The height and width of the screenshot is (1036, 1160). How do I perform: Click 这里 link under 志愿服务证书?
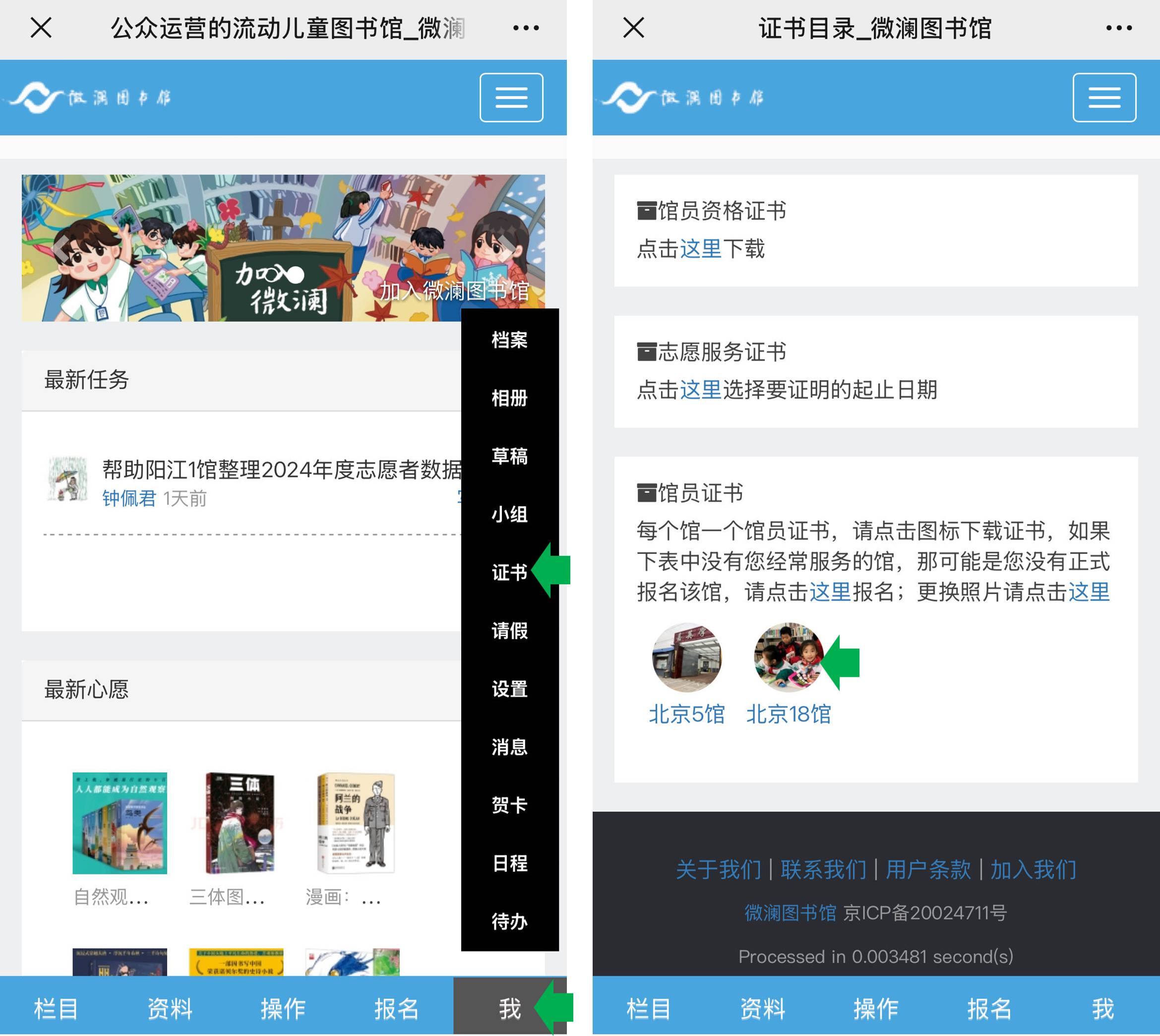point(700,390)
